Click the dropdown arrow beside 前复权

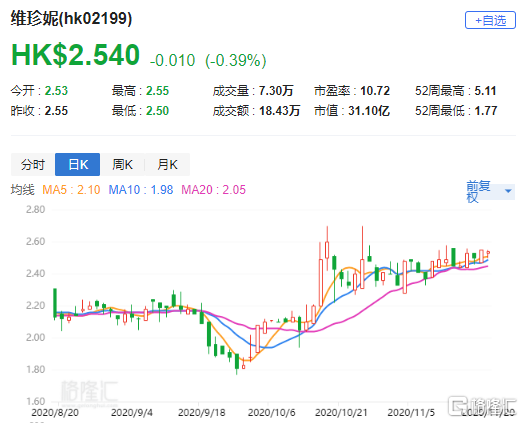tap(508, 191)
